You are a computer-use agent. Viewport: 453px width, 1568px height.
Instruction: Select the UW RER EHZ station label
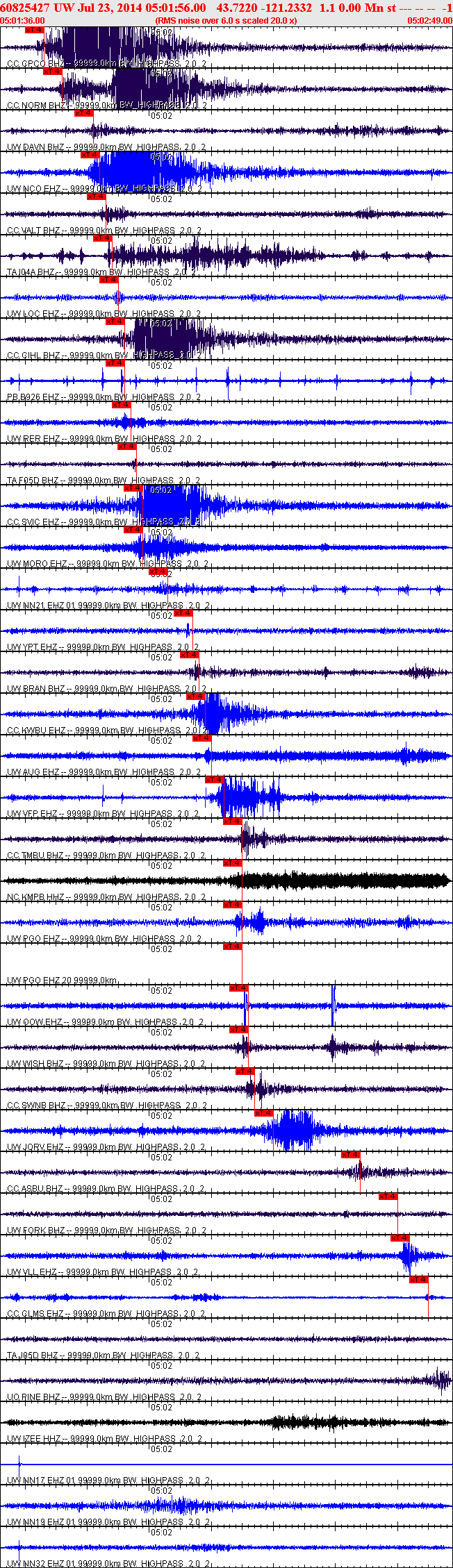tap(104, 439)
